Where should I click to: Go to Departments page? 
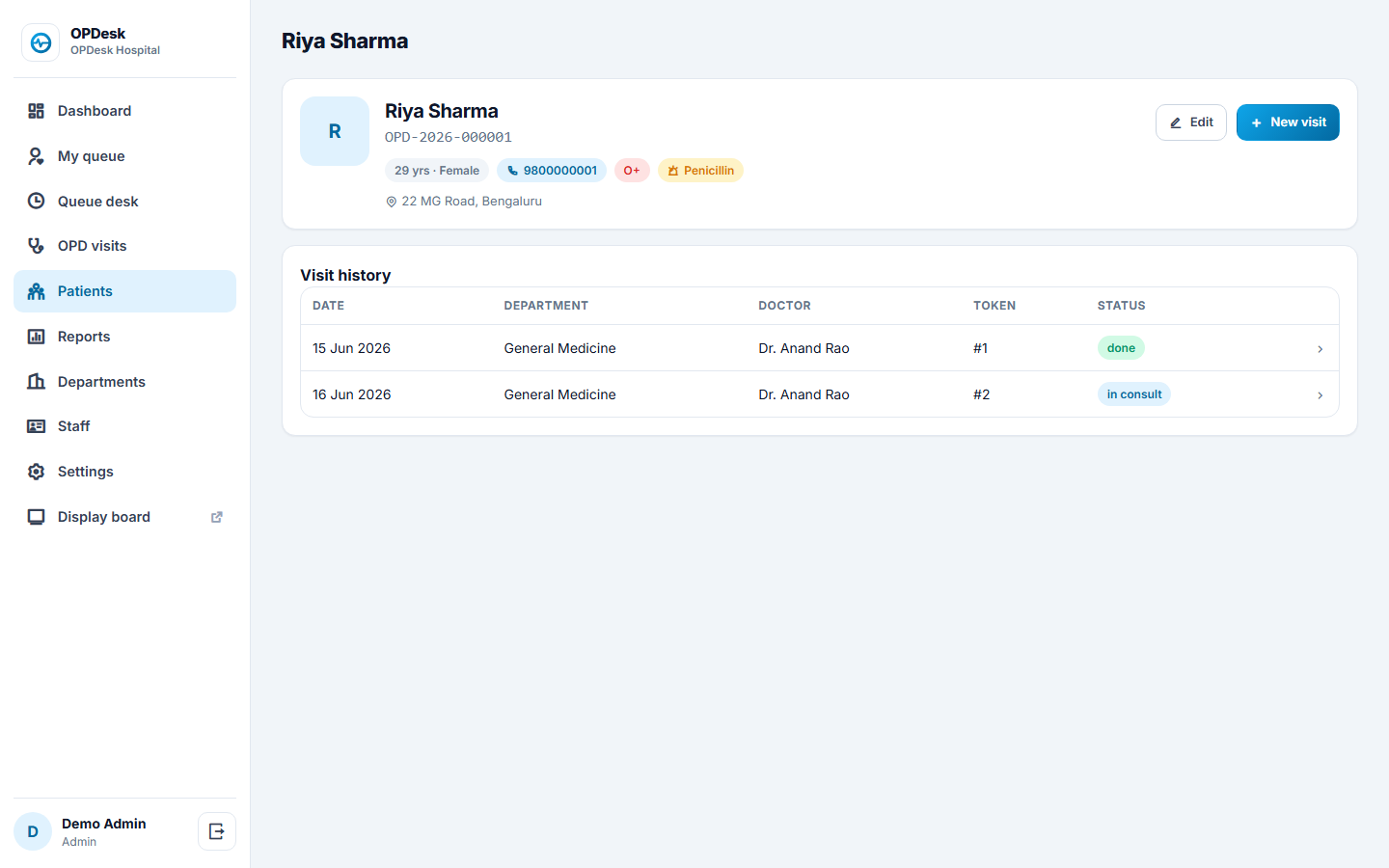click(x=124, y=381)
